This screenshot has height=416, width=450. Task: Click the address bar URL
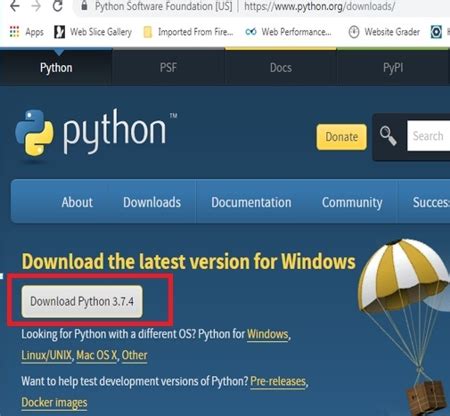(x=319, y=6)
